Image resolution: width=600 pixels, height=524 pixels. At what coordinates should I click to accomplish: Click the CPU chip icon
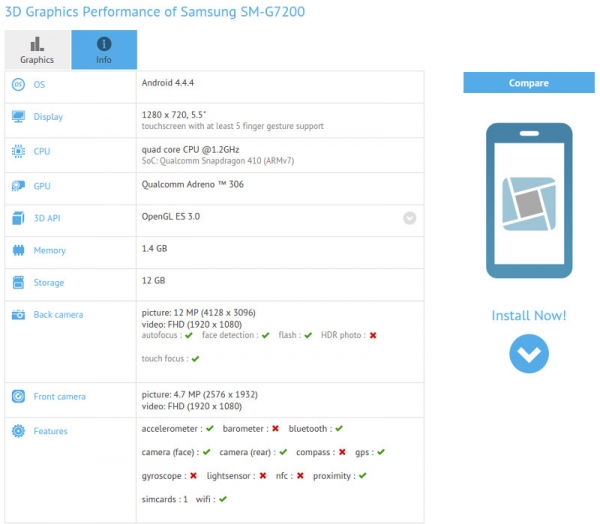point(18,151)
